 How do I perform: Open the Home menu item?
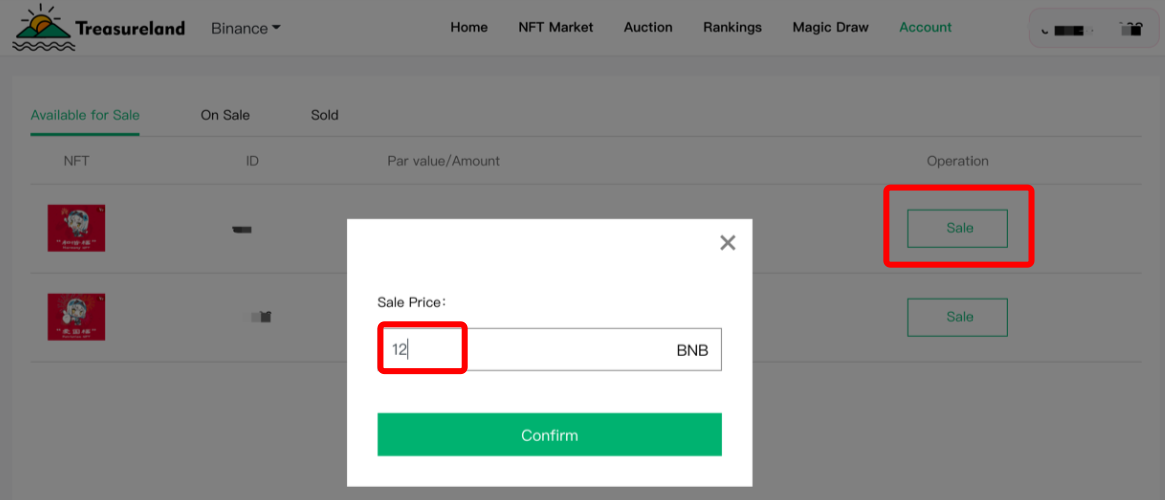point(469,27)
